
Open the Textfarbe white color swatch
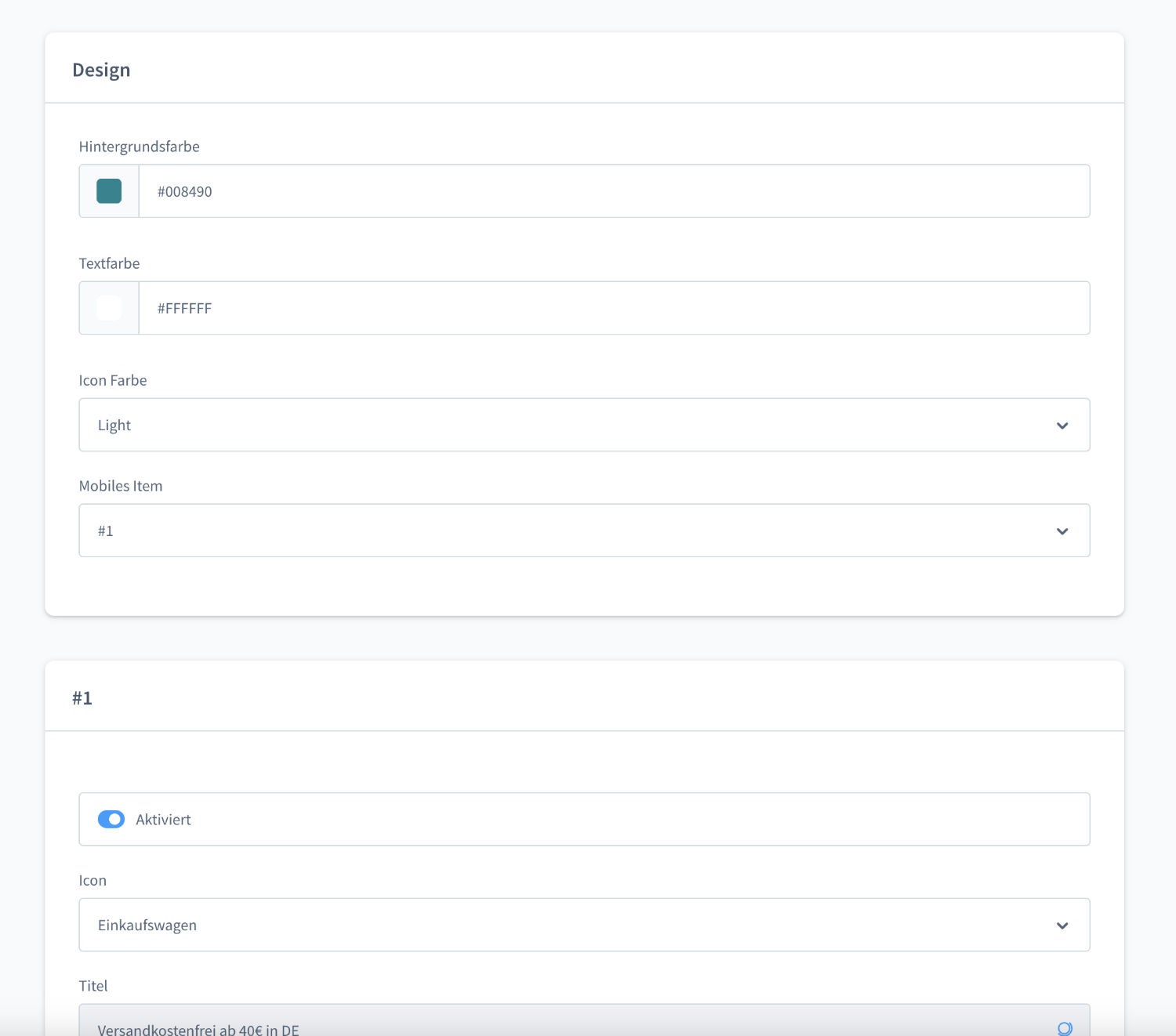point(109,308)
